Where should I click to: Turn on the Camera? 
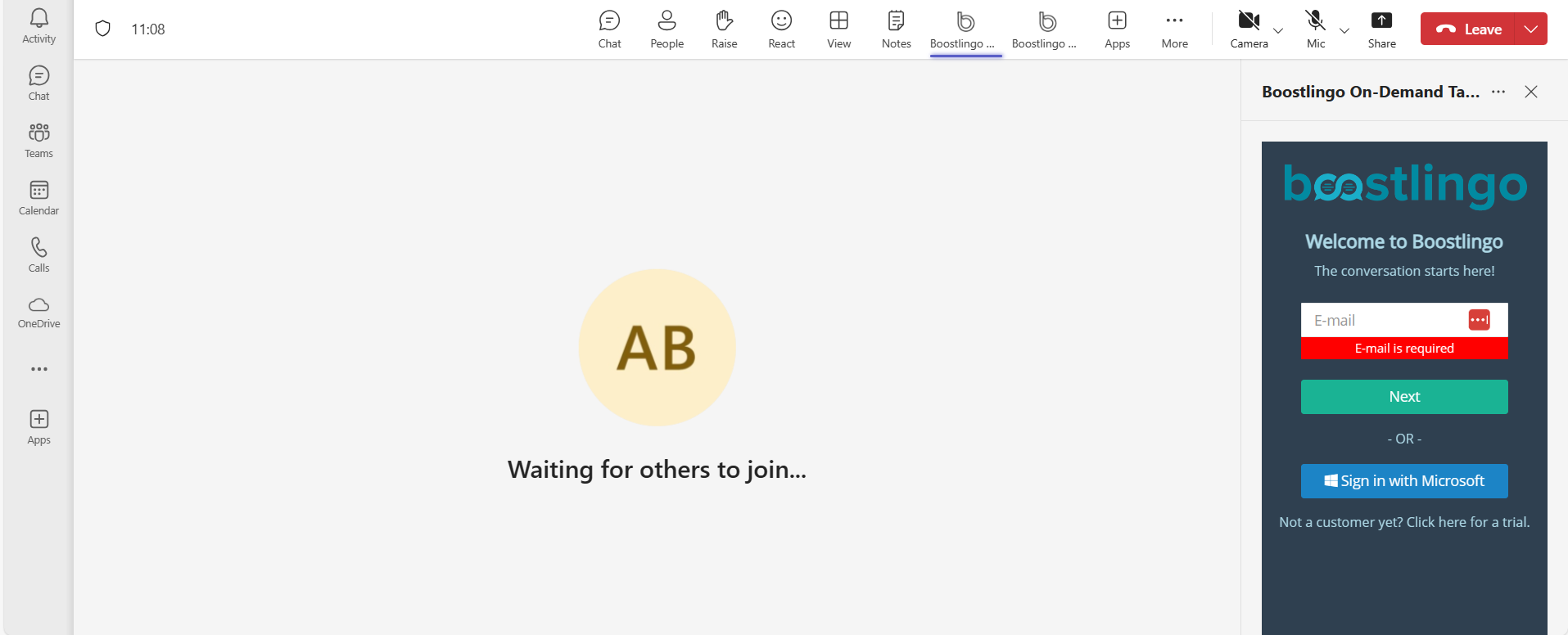coord(1248,29)
